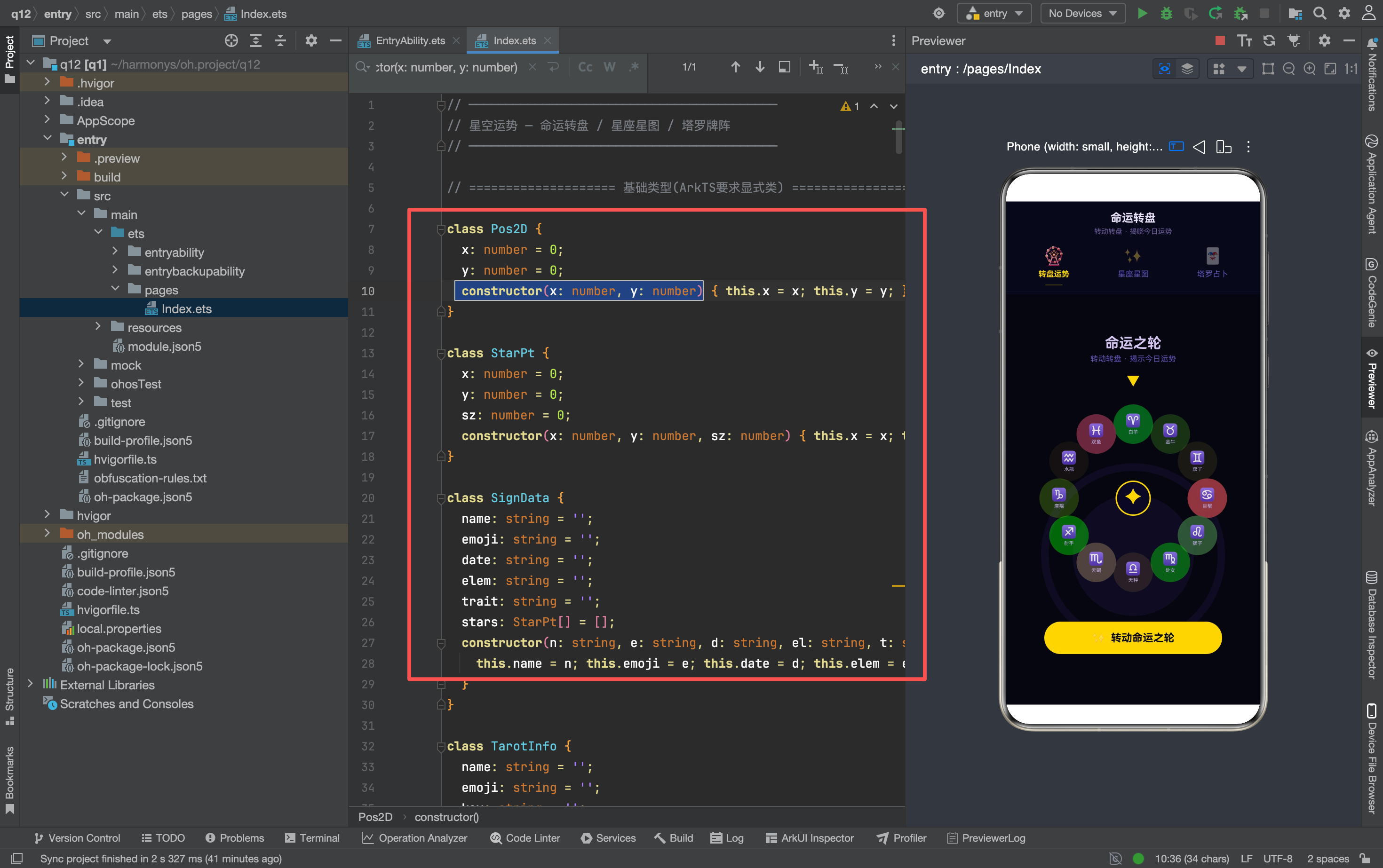Collapse the entry module folder
This screenshot has width=1383, height=868.
tap(48, 139)
